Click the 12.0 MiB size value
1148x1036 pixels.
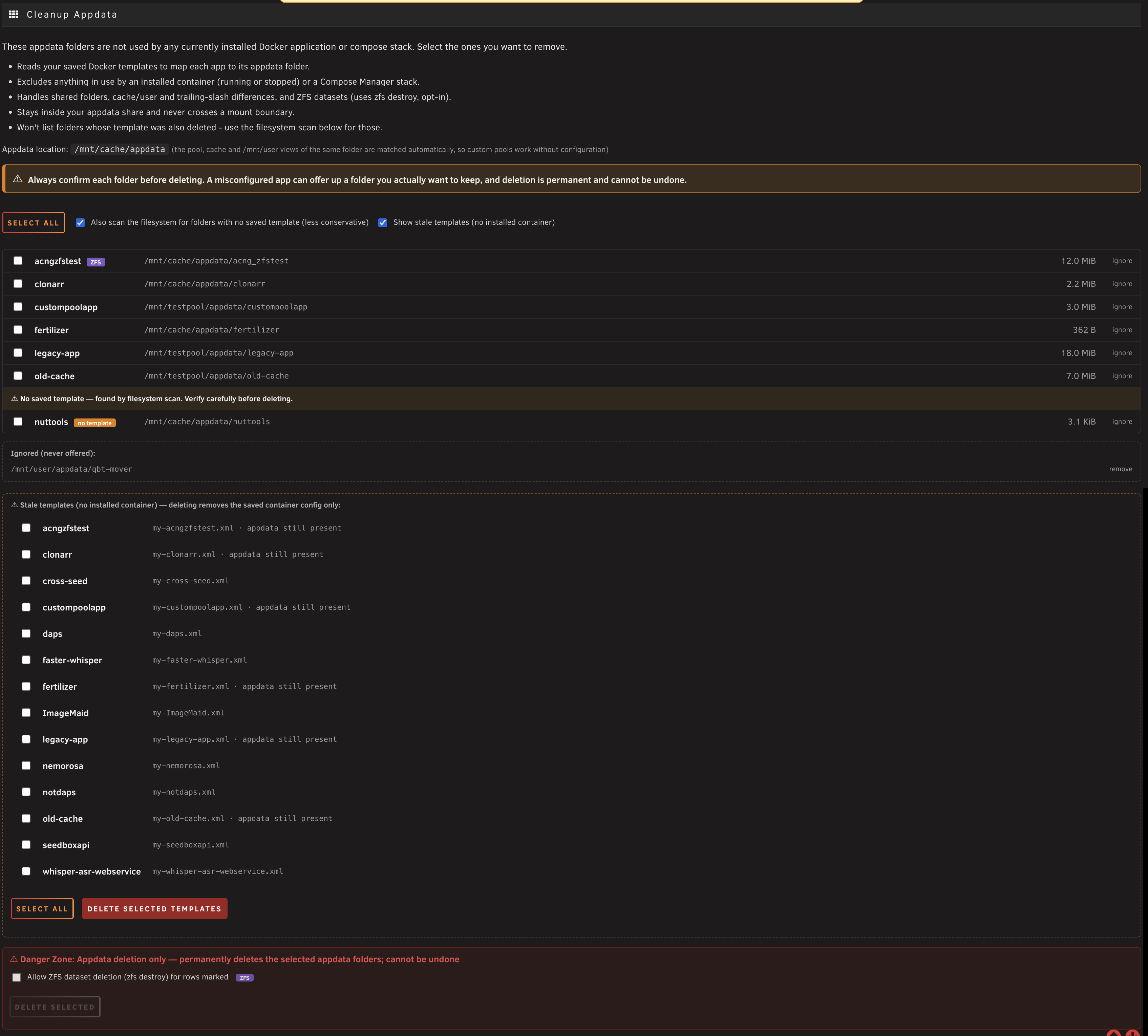1078,261
